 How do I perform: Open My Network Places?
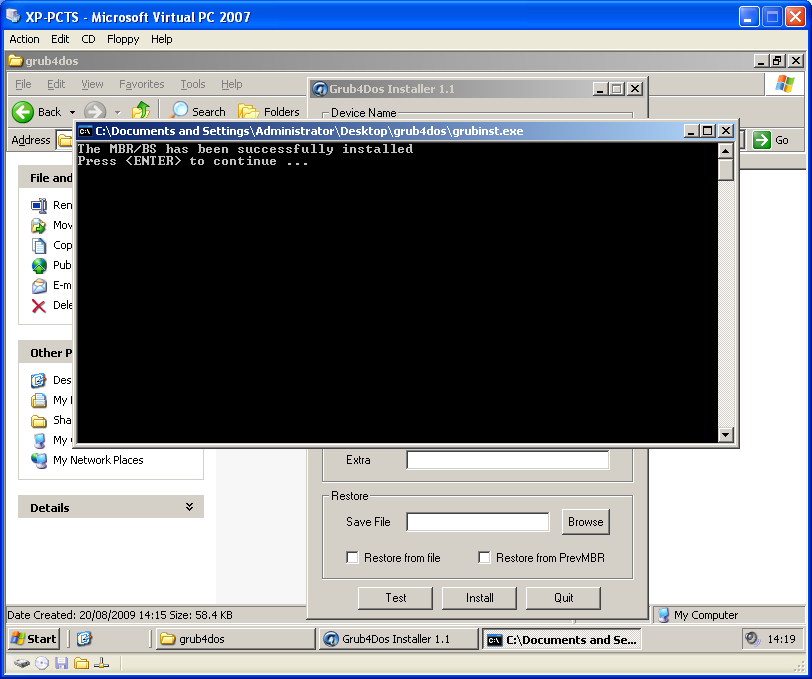(x=87, y=460)
